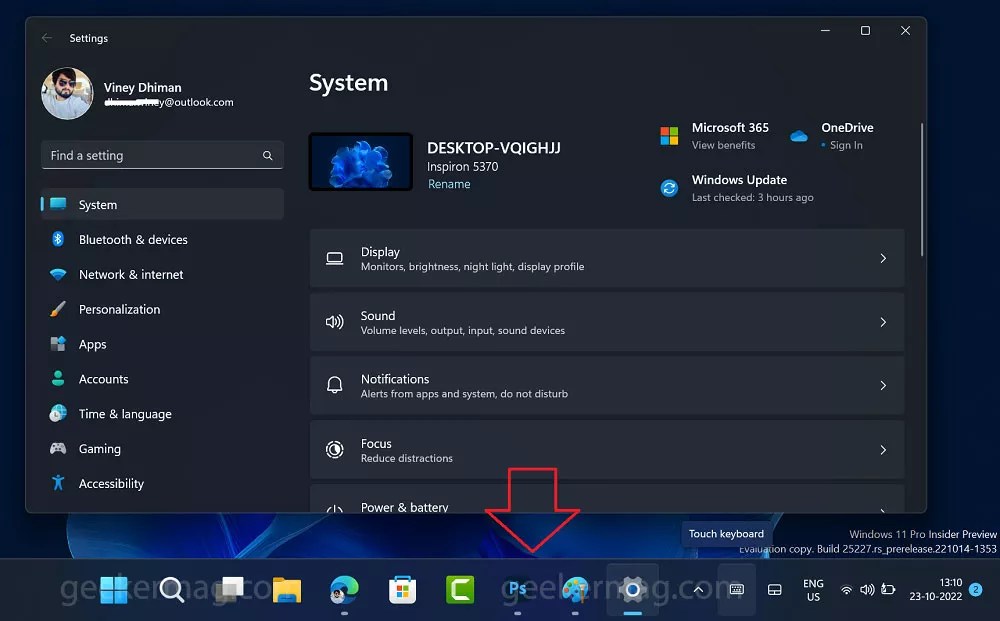Open Search from the taskbar
Screen dimensions: 1000x621
171,590
